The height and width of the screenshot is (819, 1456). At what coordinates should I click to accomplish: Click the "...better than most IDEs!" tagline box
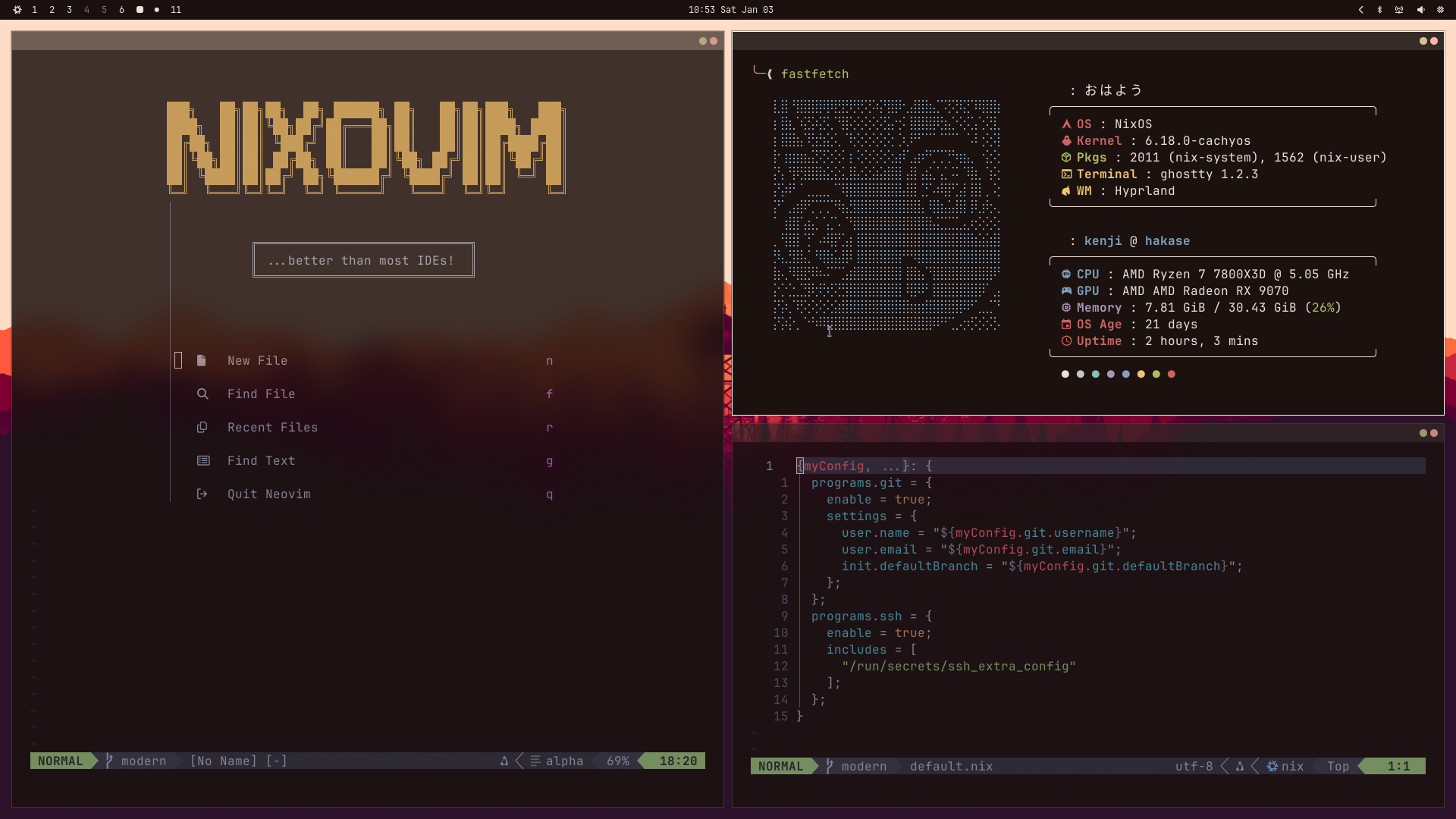pos(363,260)
